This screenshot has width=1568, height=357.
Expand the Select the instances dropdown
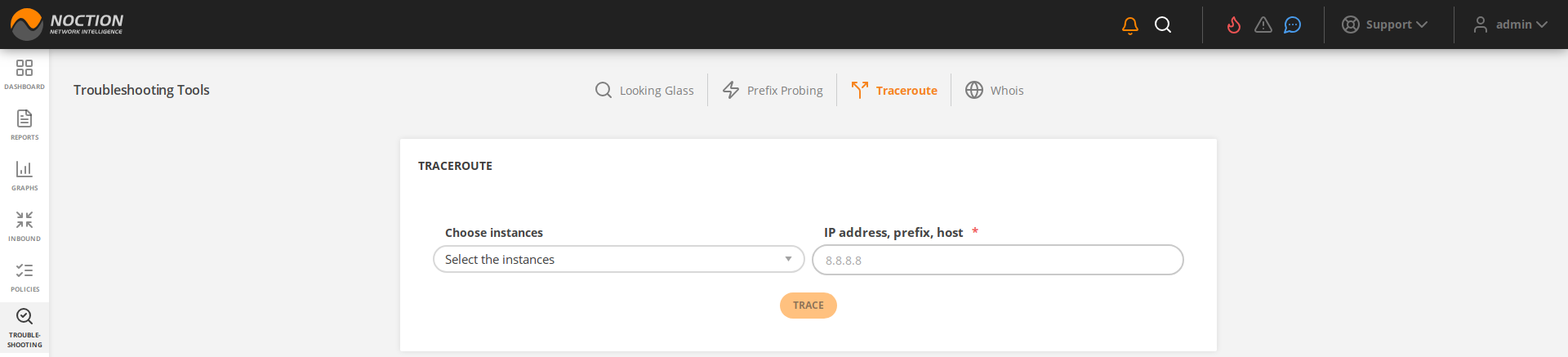click(618, 260)
